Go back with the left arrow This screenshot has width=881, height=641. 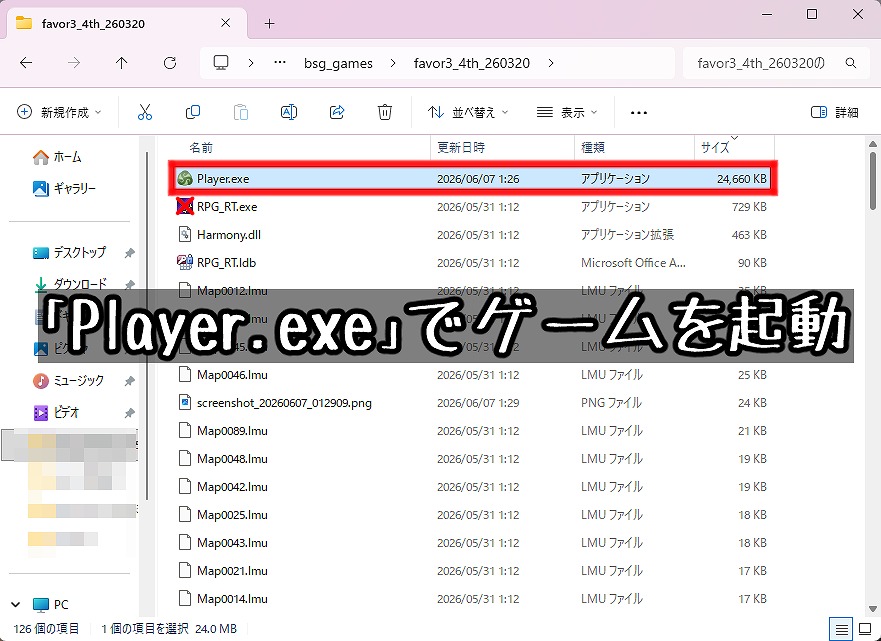pyautogui.click(x=26, y=63)
